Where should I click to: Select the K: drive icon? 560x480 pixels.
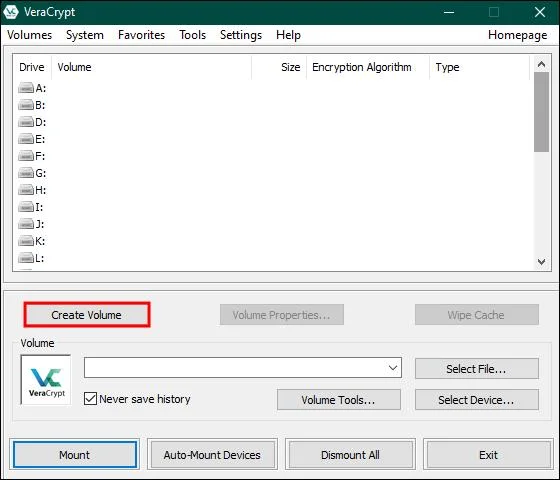point(26,241)
